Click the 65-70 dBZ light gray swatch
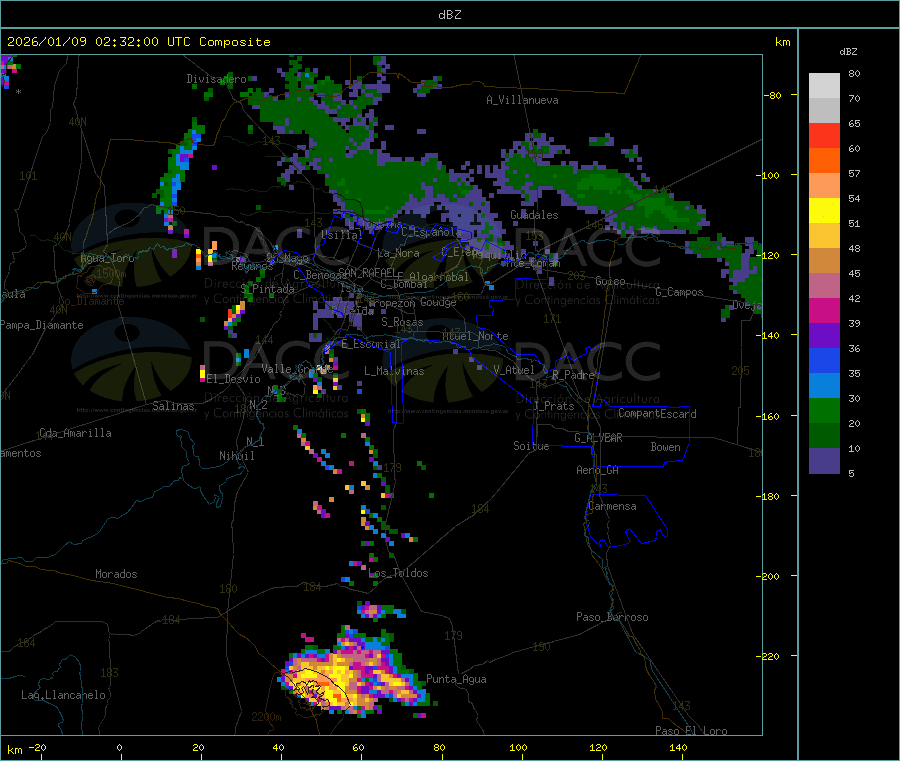The image size is (900, 761). pyautogui.click(x=824, y=110)
